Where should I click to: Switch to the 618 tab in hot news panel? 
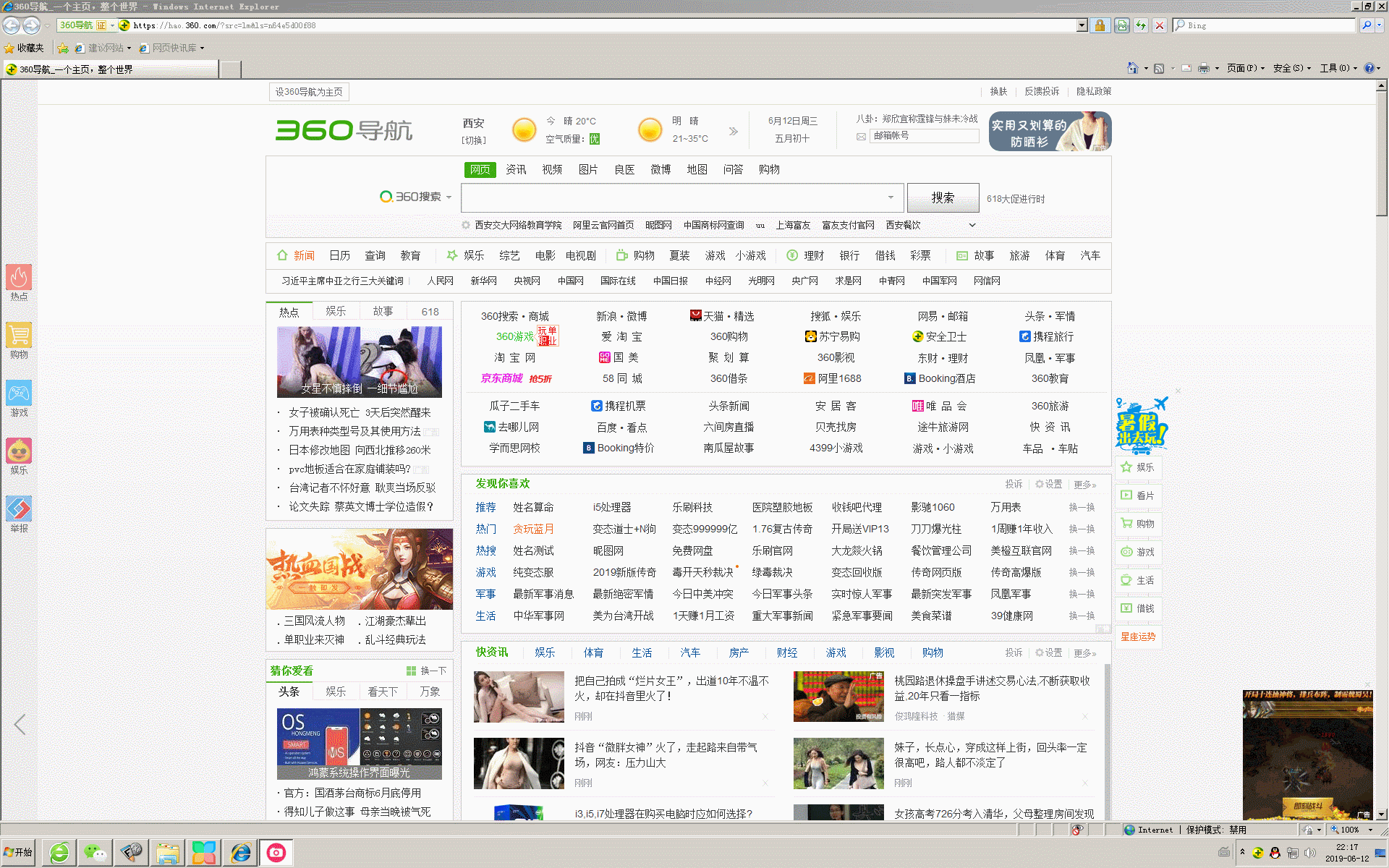tap(430, 311)
